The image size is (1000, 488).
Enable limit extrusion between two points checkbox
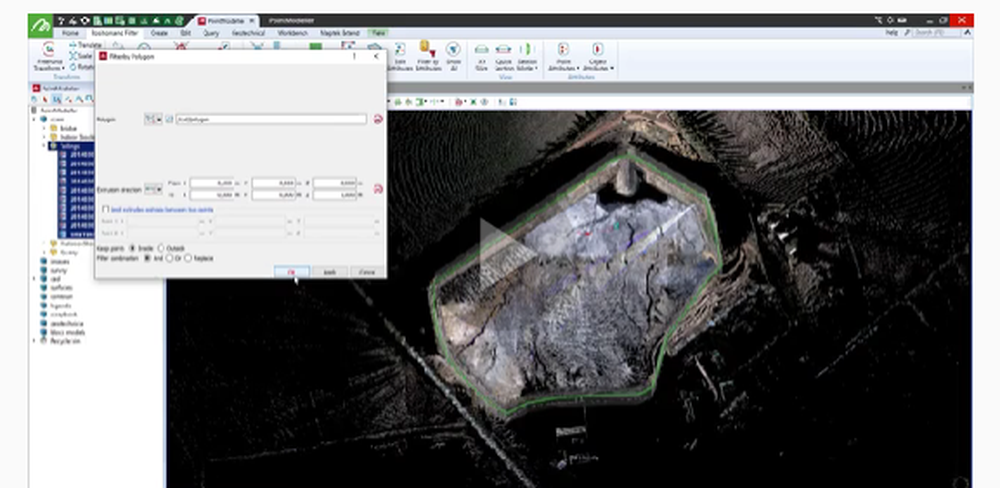click(x=106, y=209)
